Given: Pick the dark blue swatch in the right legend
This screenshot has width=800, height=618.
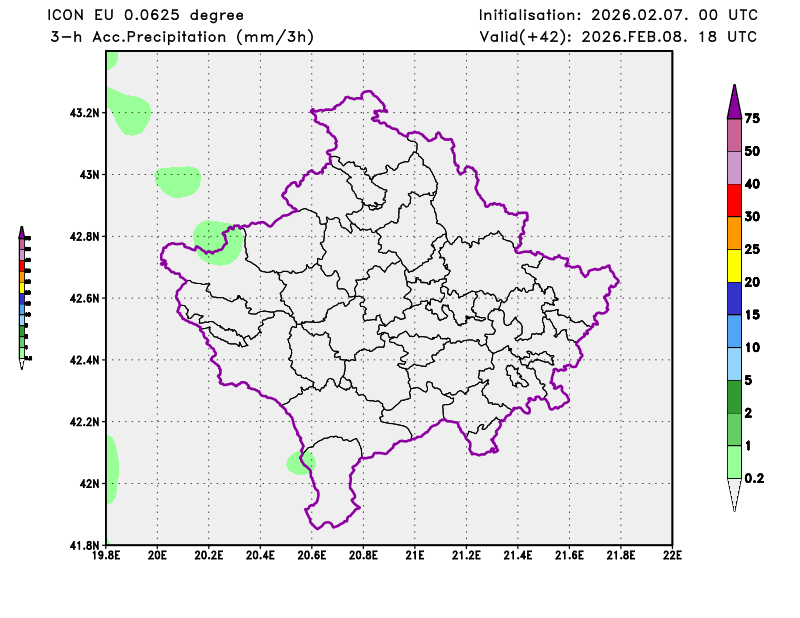Looking at the screenshot, I should click(734, 298).
